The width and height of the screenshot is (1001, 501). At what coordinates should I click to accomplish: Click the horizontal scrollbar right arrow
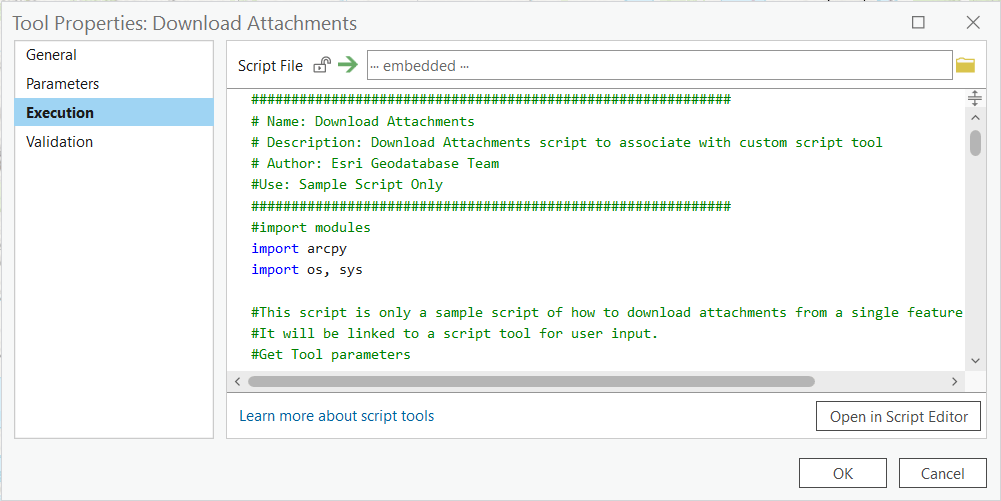click(954, 382)
